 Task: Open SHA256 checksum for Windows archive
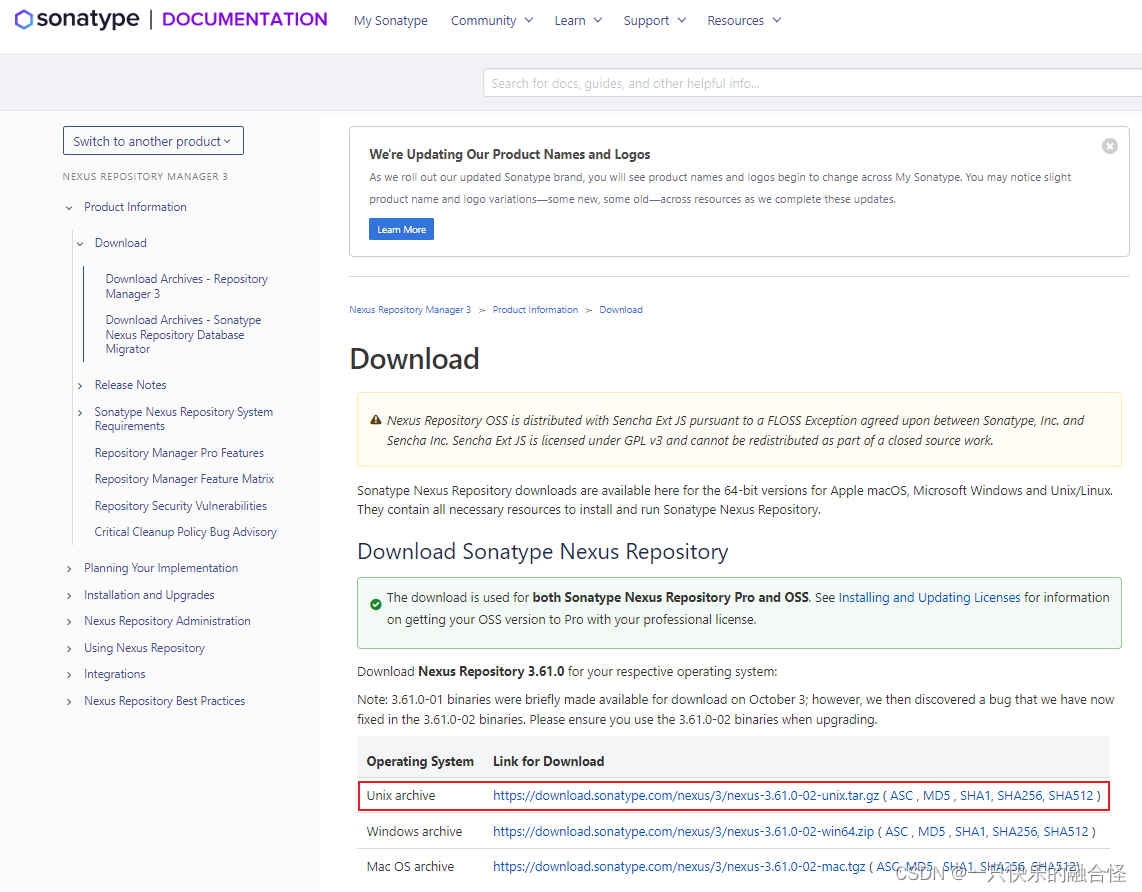(x=1013, y=832)
